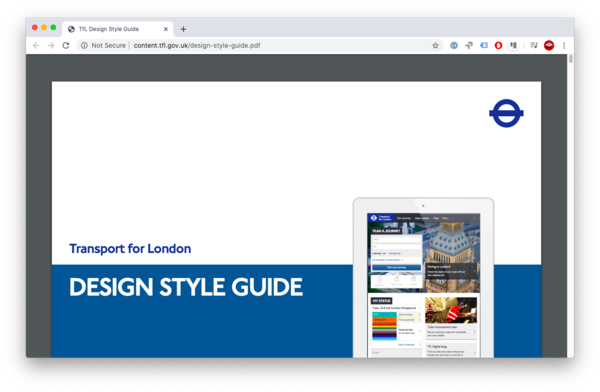This screenshot has height=392, width=600.
Task: Close the TfL Design Style Guide tab
Action: coord(166,29)
